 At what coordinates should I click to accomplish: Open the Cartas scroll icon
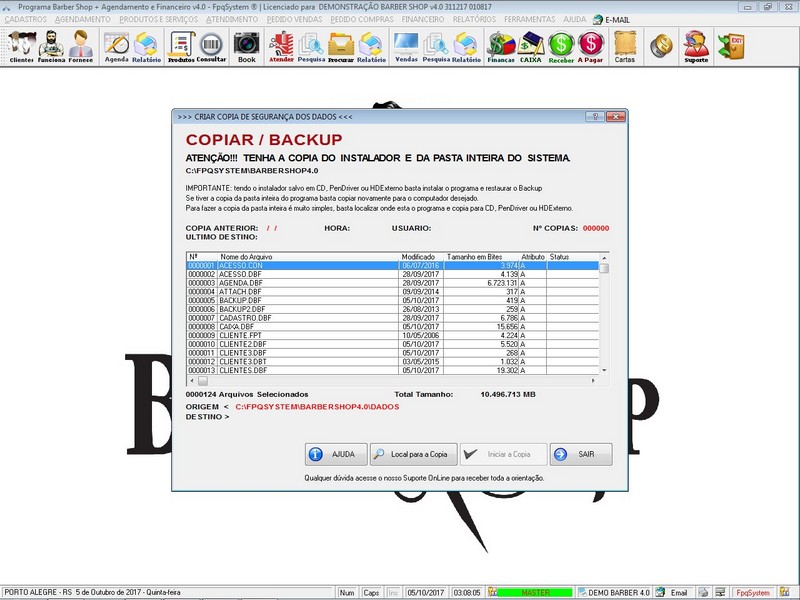point(624,46)
